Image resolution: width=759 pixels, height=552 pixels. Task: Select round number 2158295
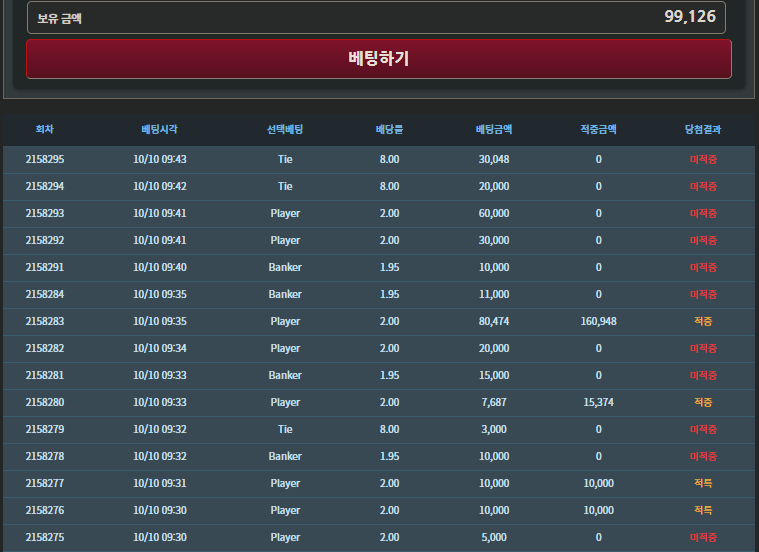45,159
